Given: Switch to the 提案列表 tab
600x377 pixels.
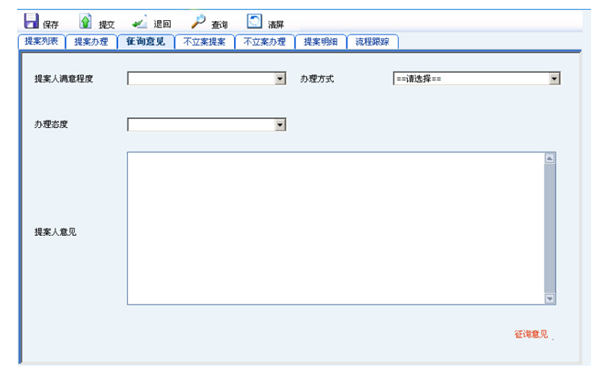Looking at the screenshot, I should coord(41,41).
